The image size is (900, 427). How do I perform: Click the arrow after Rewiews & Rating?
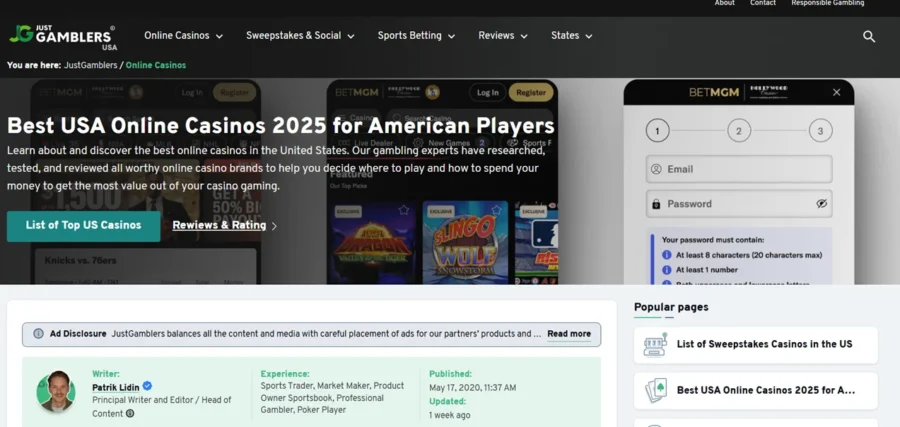[x=274, y=226]
